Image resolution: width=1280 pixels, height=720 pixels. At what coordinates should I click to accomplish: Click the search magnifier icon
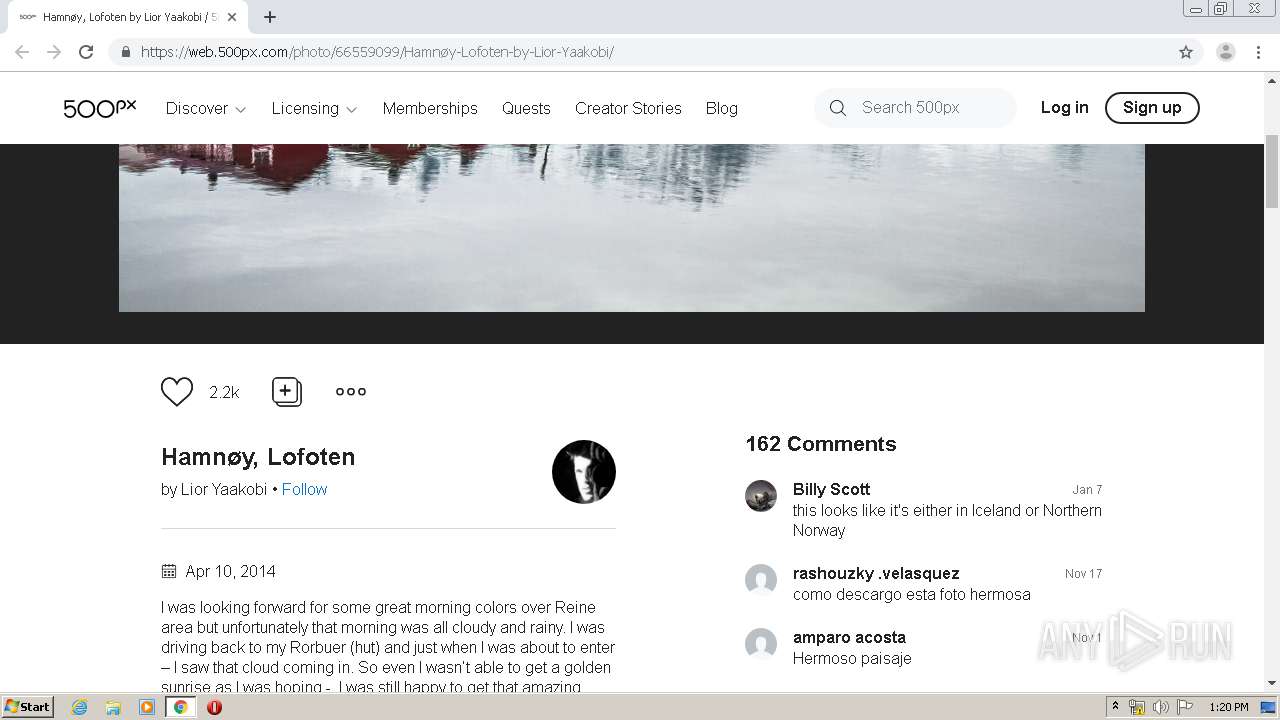point(838,108)
